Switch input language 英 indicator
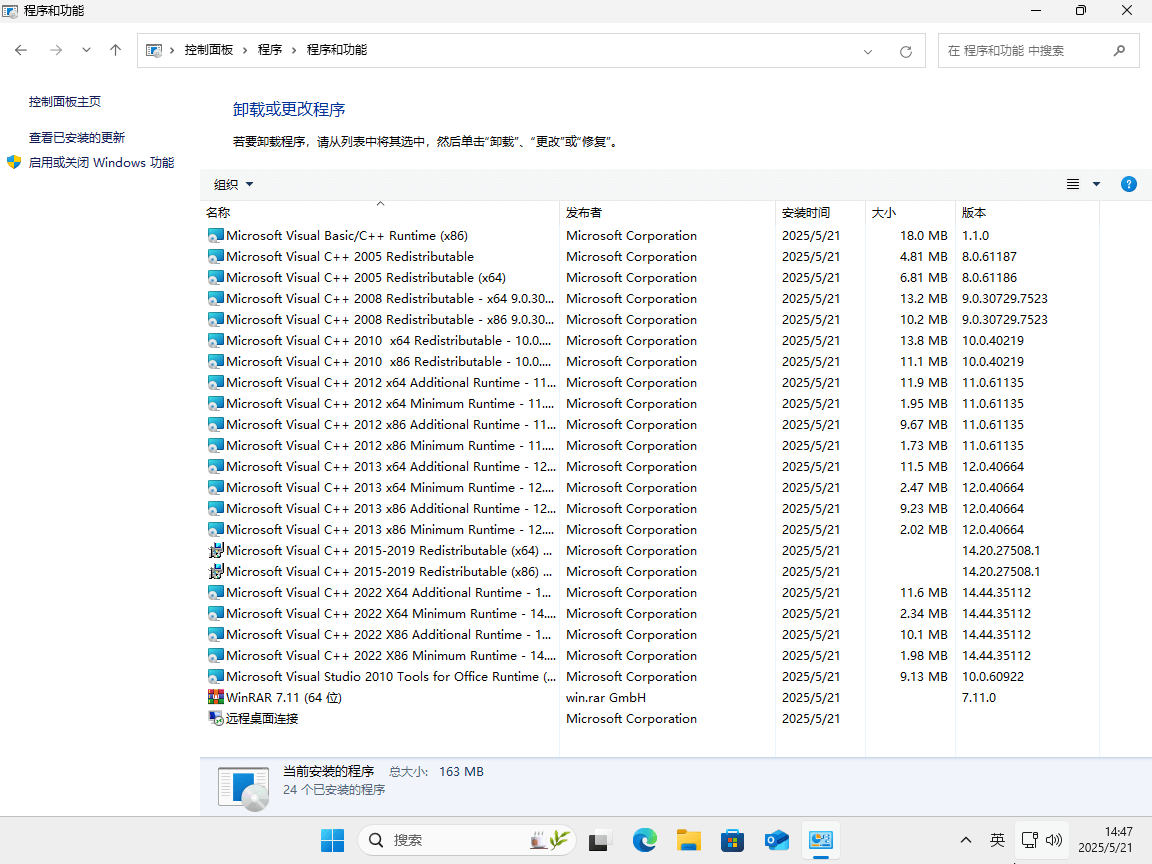Image resolution: width=1152 pixels, height=864 pixels. [997, 840]
